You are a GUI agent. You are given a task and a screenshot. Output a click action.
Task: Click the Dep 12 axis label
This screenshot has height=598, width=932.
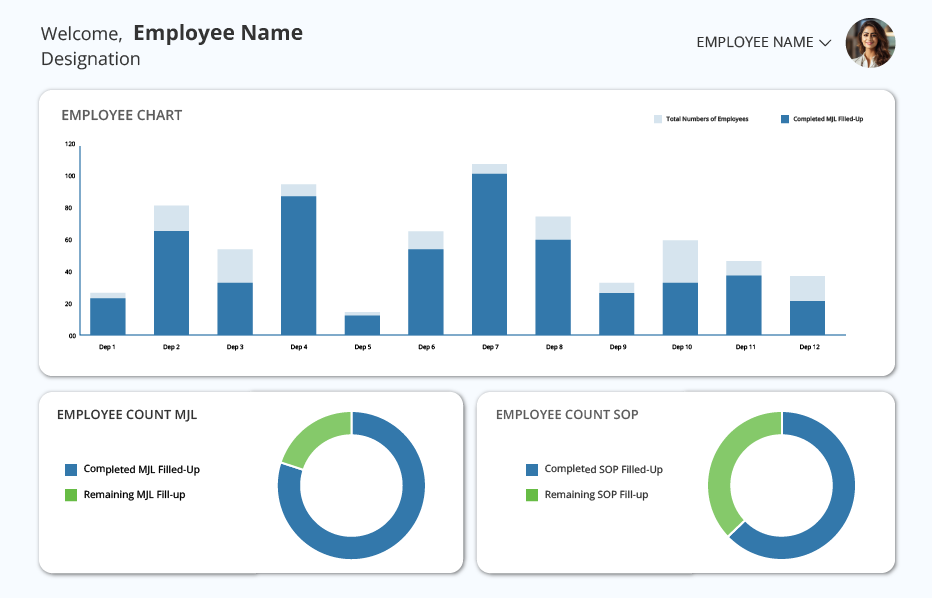point(809,347)
